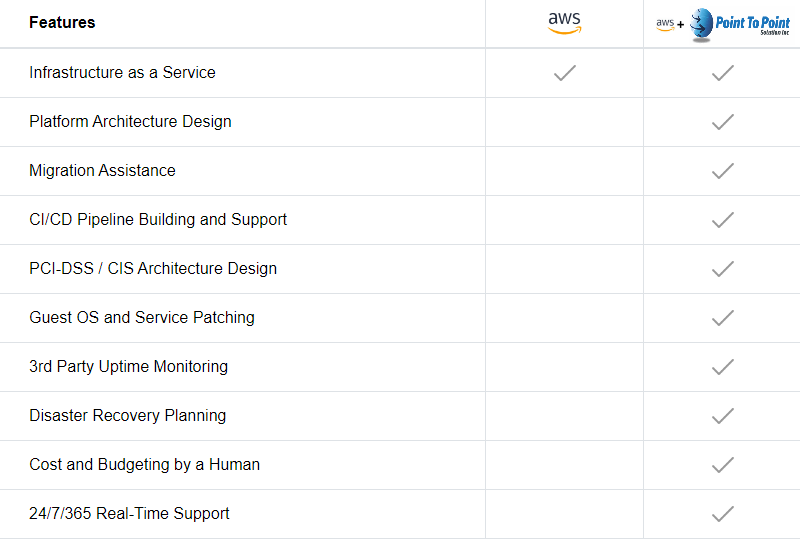Viewport: 800px width, 547px height.
Task: Click checkmark in 24/7/365 Real-Time Support row
Action: (723, 514)
